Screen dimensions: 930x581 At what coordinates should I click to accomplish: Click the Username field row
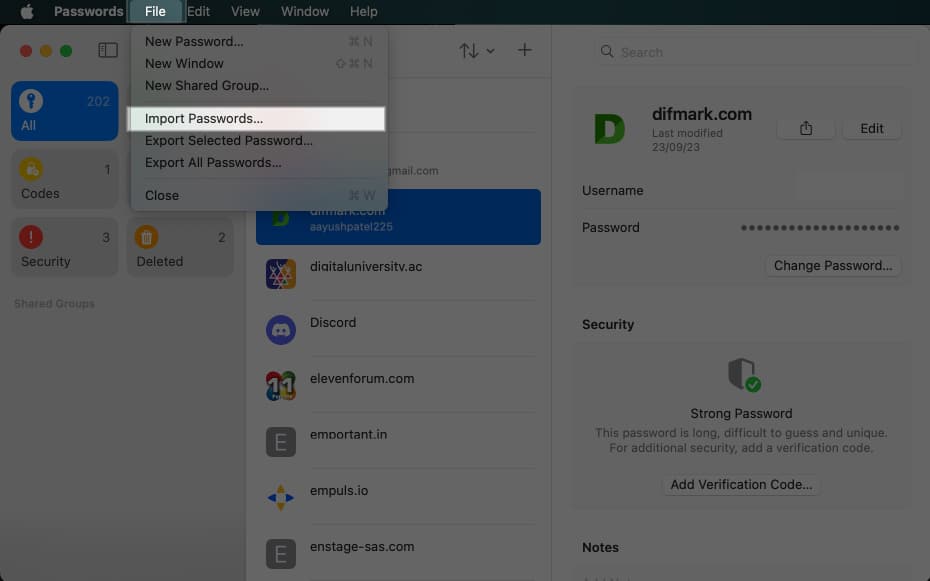[740, 190]
